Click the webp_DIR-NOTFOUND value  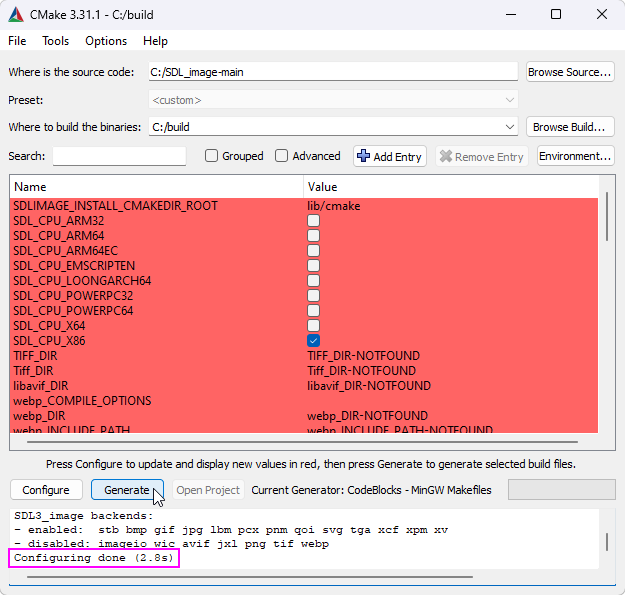[x=368, y=416]
